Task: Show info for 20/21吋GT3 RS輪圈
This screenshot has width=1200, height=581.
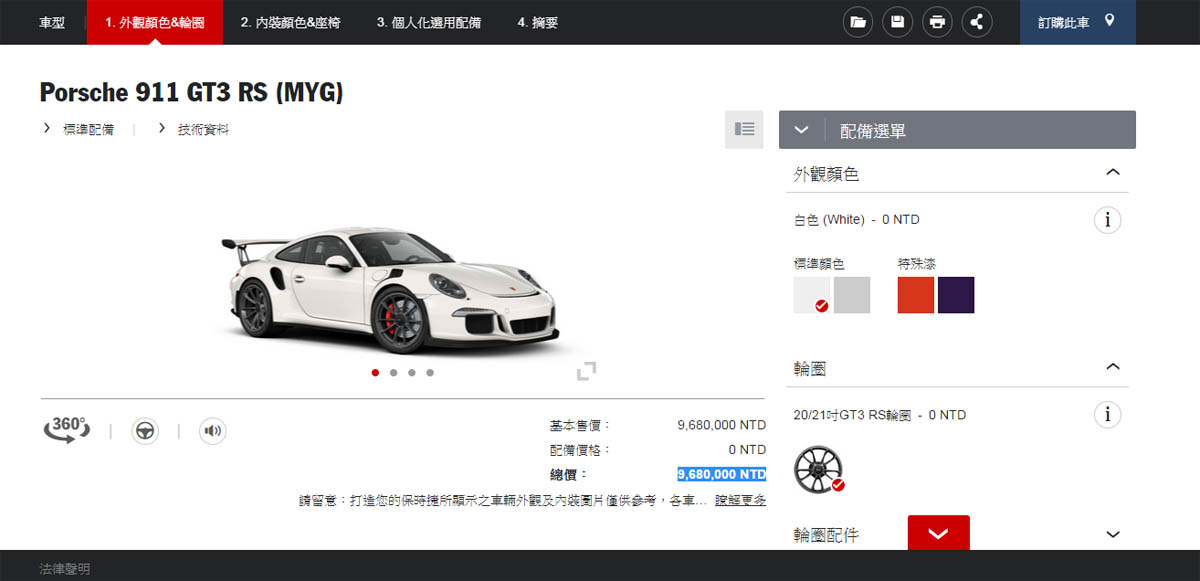Action: point(1107,414)
